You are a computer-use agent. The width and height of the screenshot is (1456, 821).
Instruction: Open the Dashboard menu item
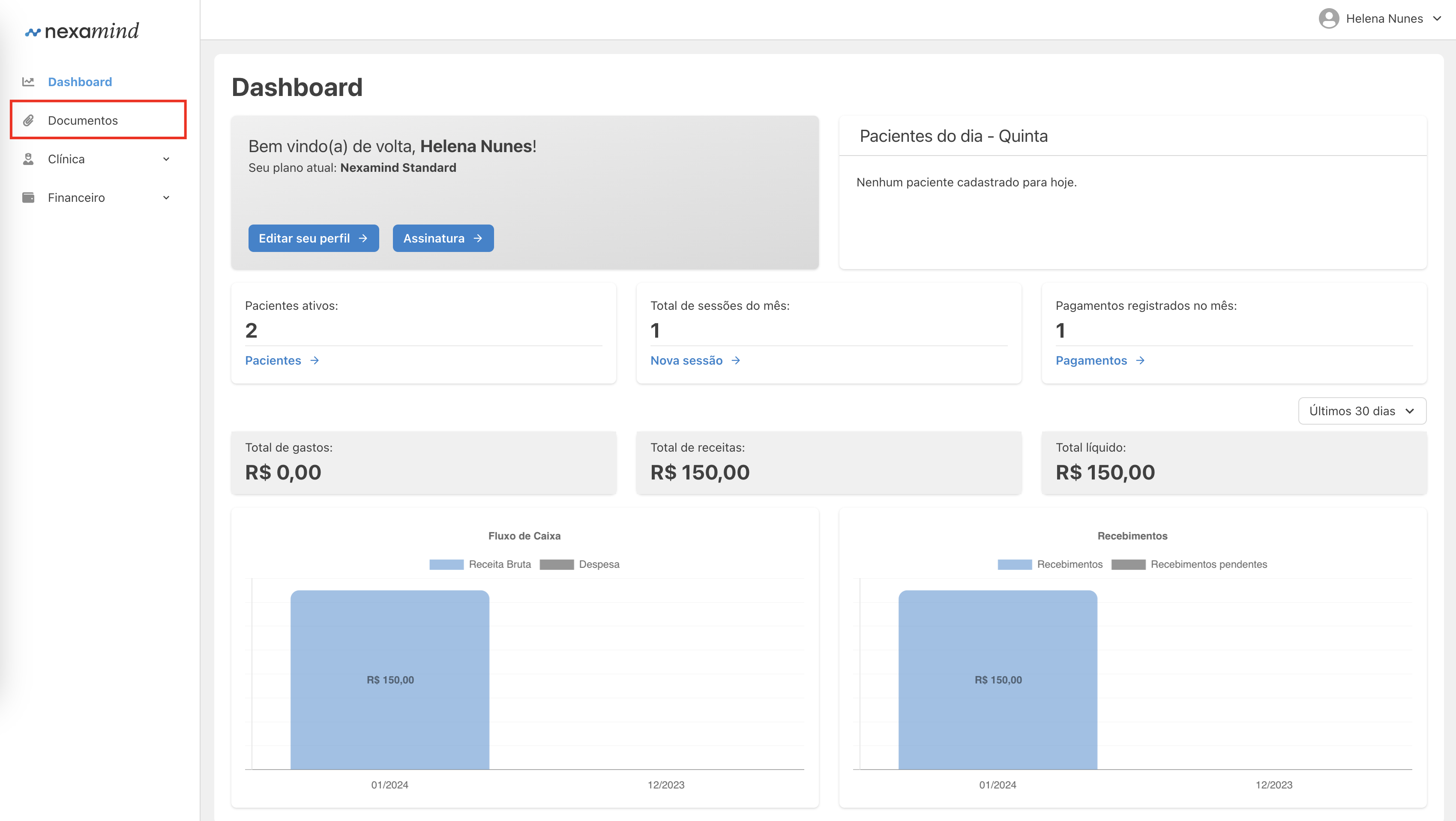tap(80, 82)
